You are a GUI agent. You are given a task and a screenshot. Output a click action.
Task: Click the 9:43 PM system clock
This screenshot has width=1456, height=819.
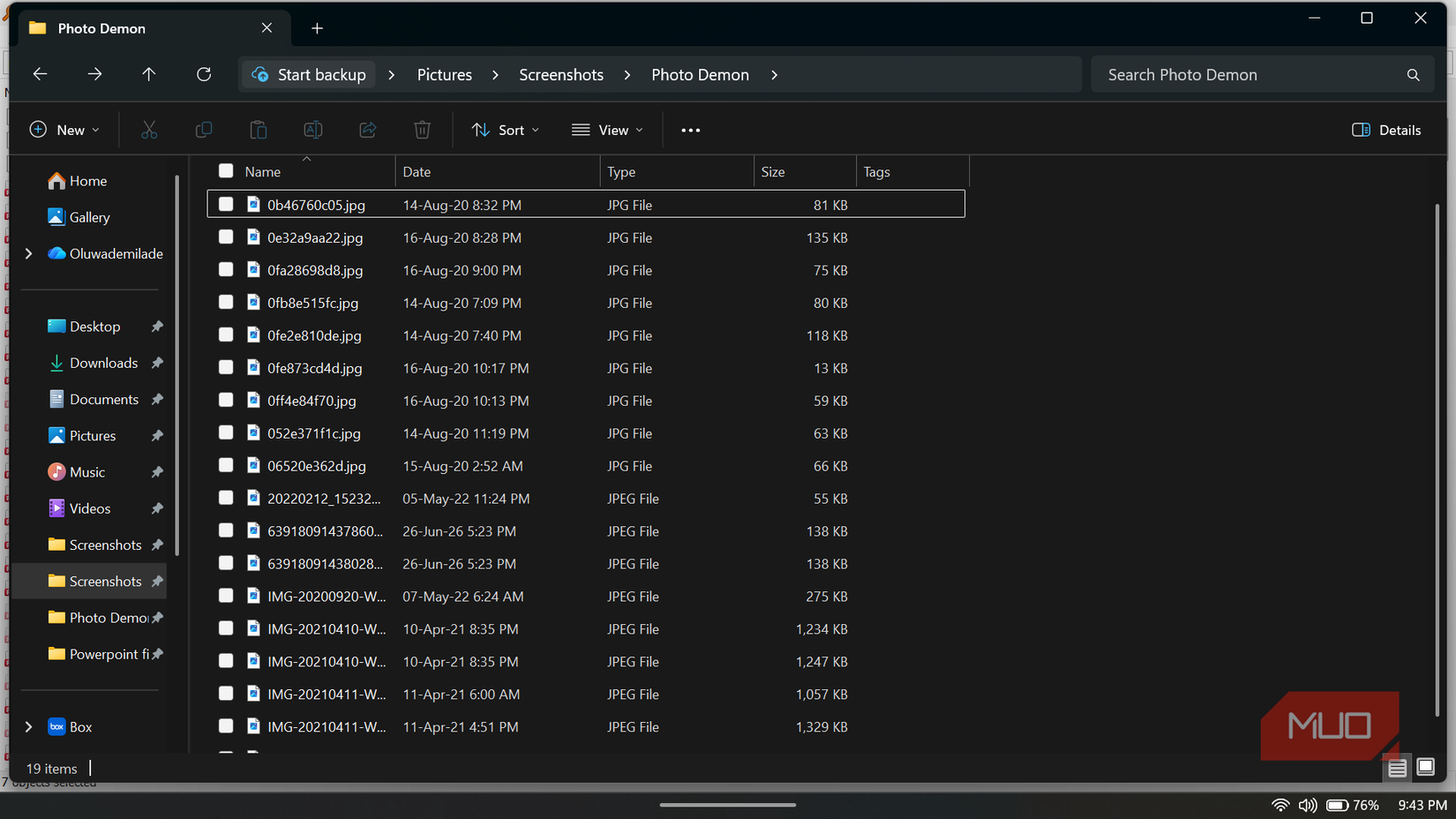[x=1422, y=805]
